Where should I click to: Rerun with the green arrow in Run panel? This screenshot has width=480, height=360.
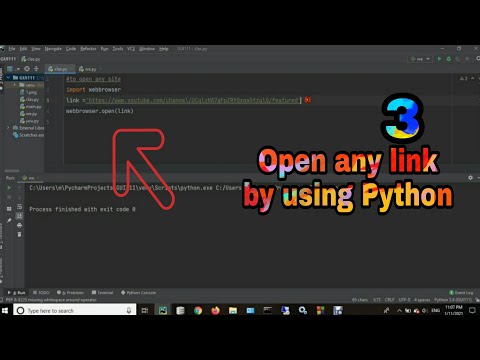9,188
